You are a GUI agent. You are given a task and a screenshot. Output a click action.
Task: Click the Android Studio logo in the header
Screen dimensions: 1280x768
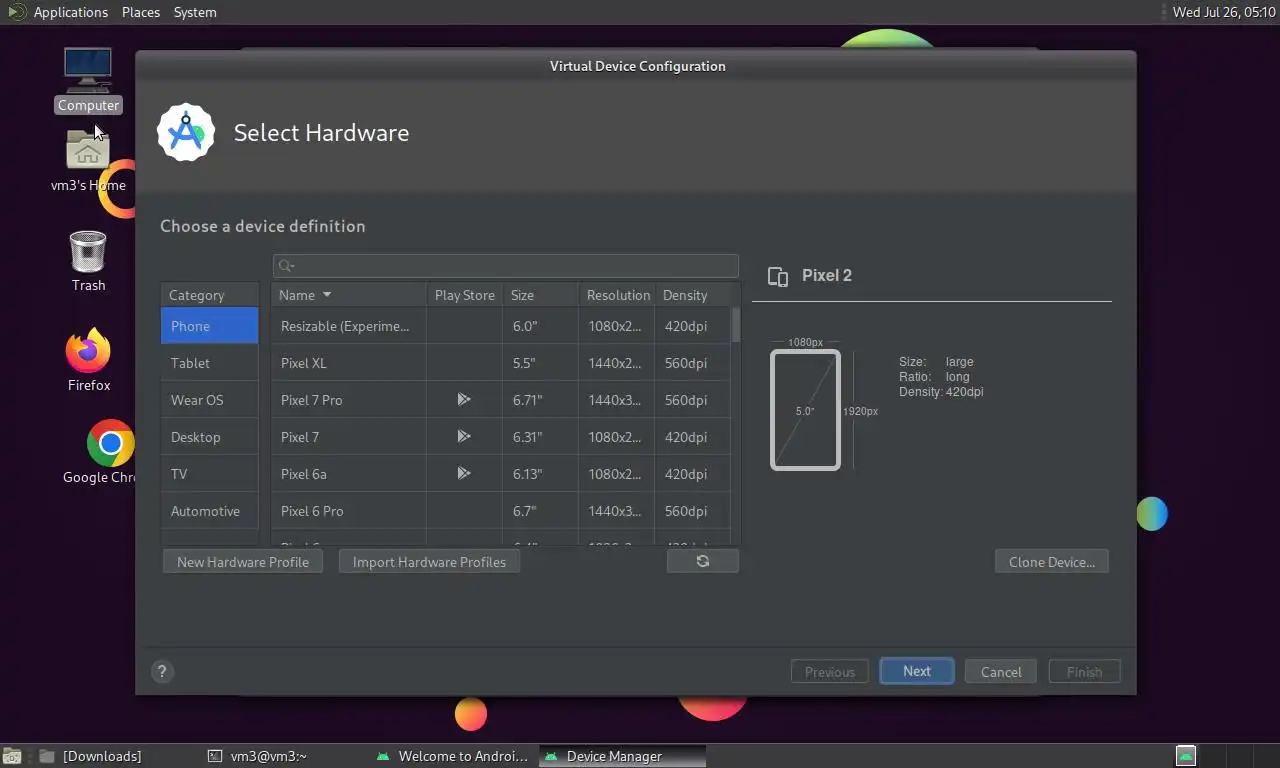186,132
